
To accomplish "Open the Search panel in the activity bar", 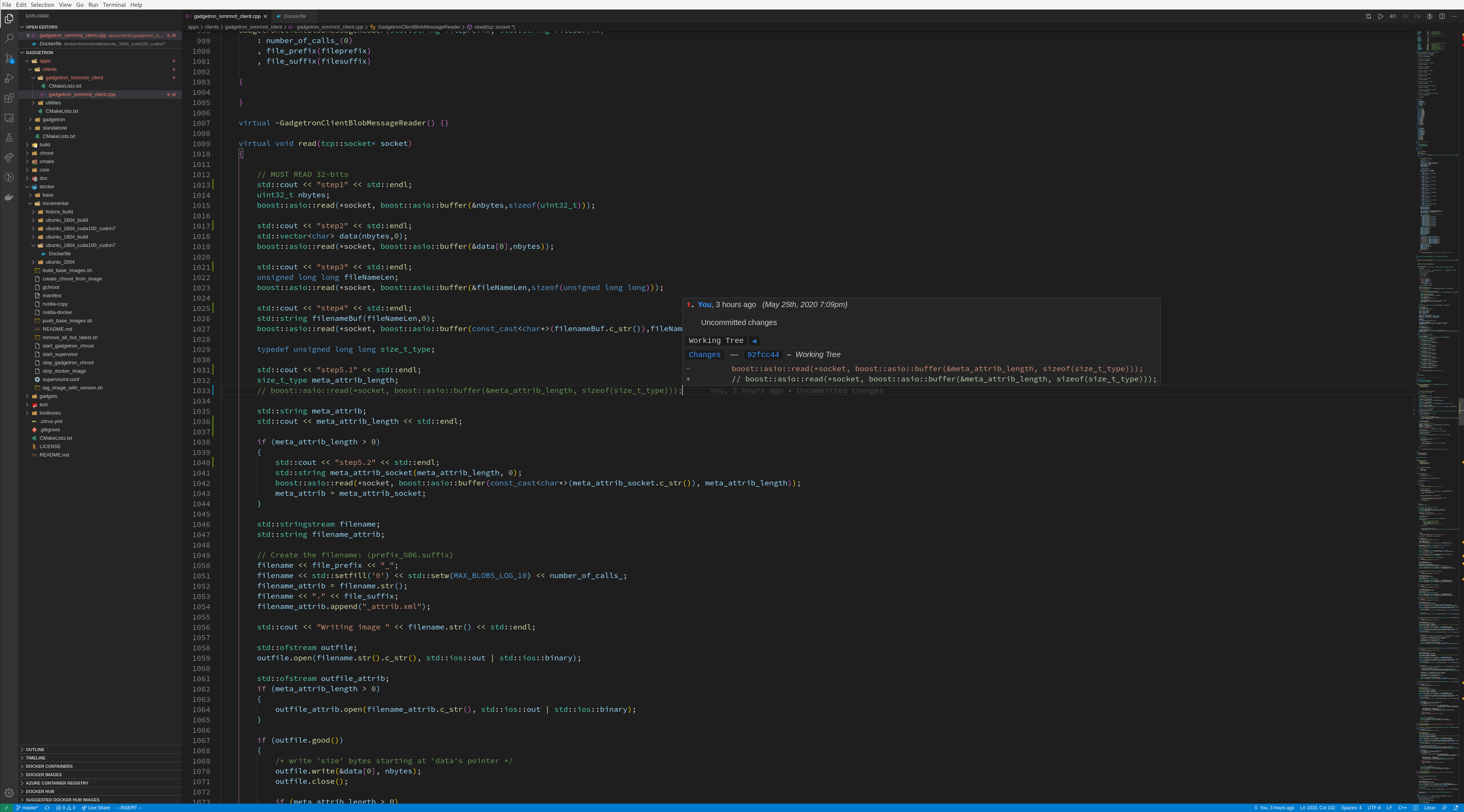I will [x=9, y=38].
